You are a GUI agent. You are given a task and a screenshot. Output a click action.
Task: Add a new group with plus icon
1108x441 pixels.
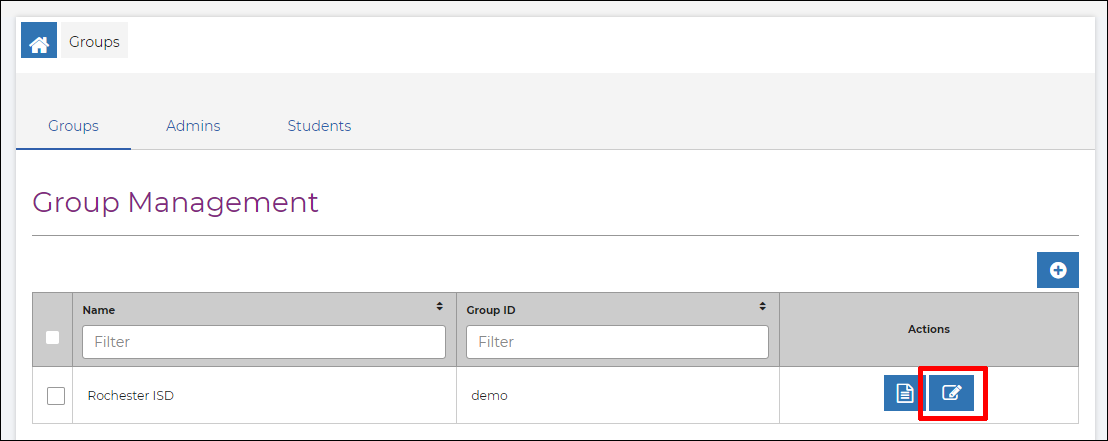(x=1057, y=270)
